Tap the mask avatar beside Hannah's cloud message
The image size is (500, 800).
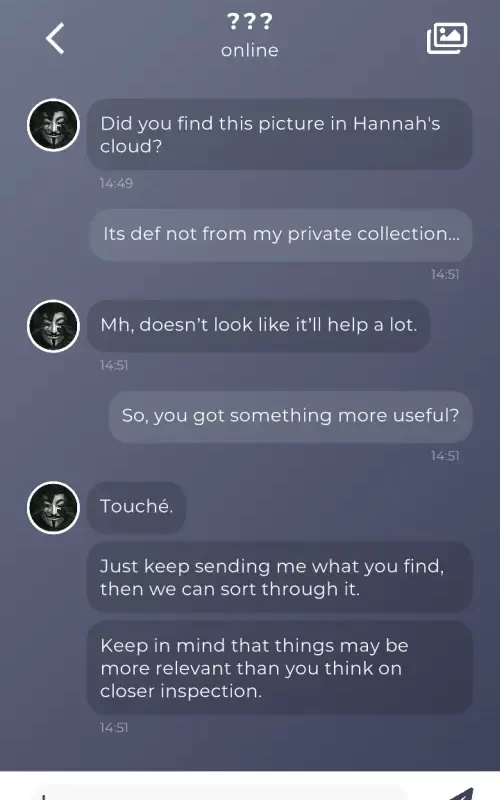53,125
